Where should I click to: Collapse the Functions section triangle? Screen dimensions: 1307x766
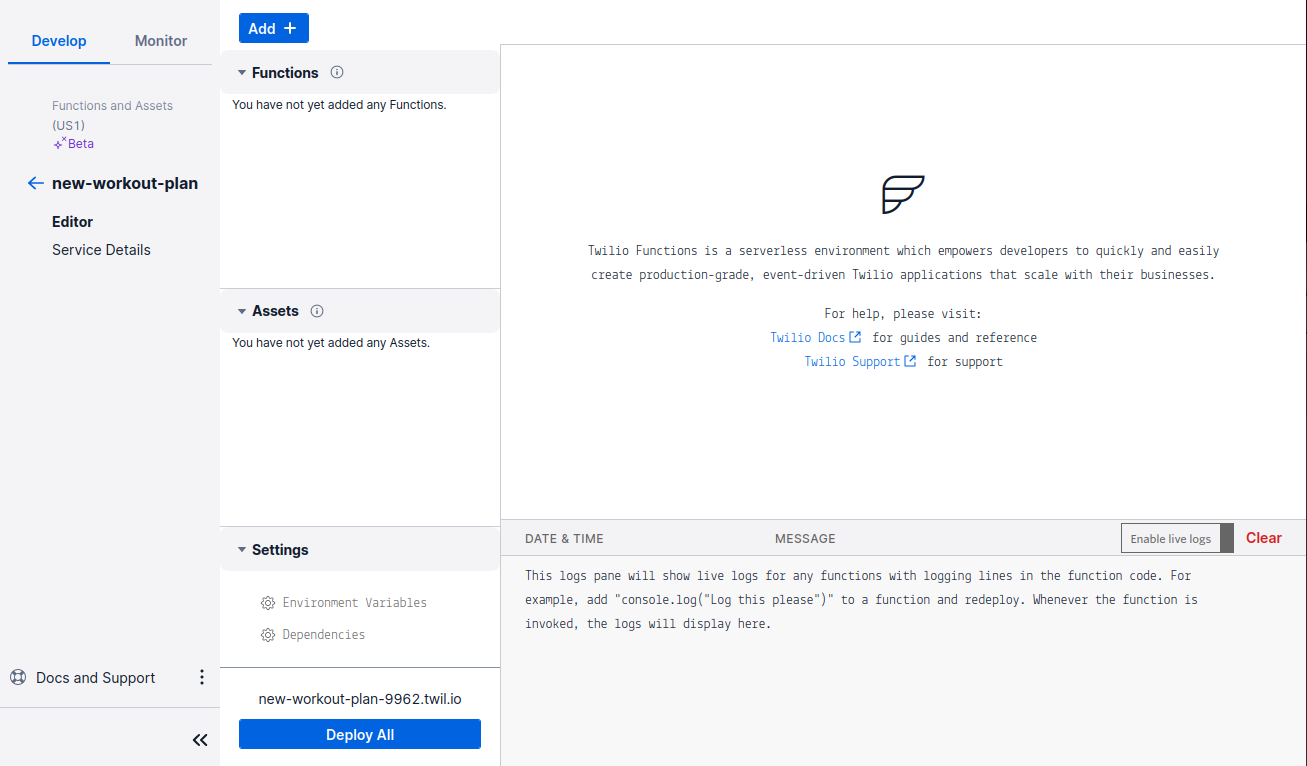[242, 73]
